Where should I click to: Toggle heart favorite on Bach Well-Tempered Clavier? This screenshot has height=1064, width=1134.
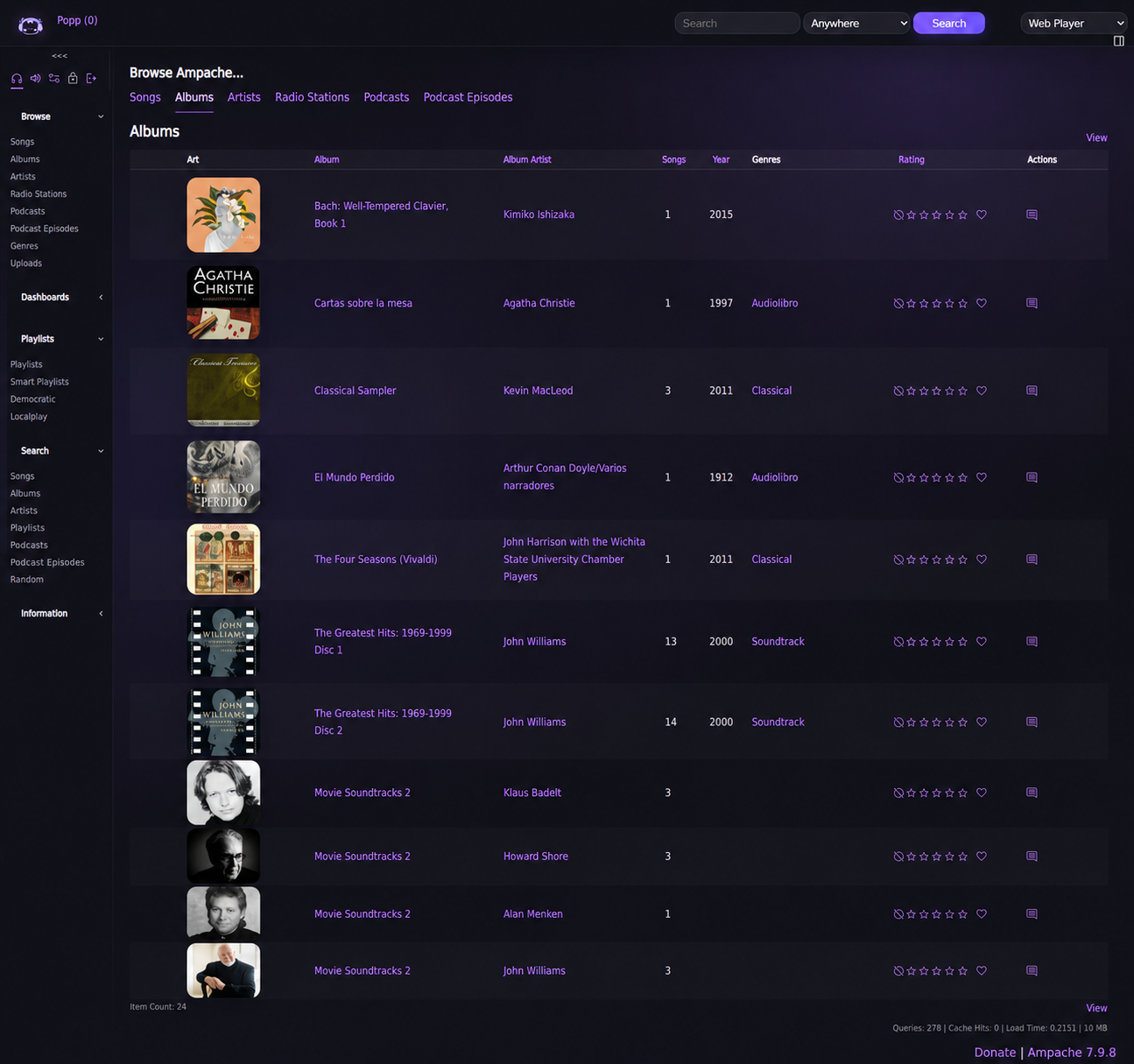tap(982, 215)
